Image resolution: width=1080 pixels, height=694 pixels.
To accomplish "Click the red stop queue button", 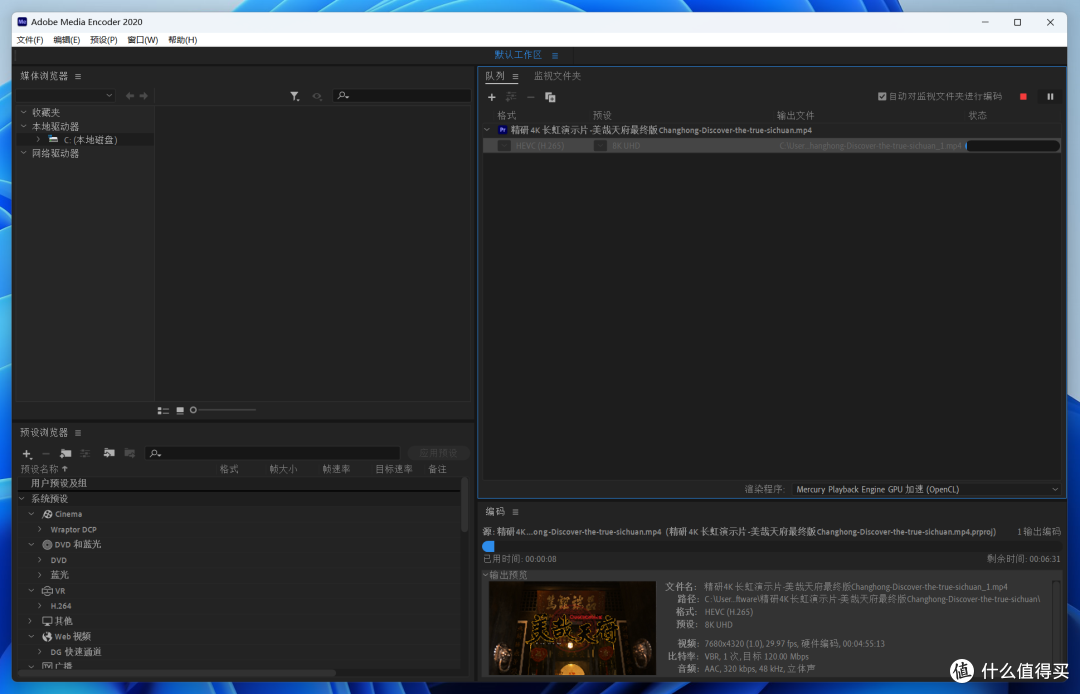I will pos(1023,97).
